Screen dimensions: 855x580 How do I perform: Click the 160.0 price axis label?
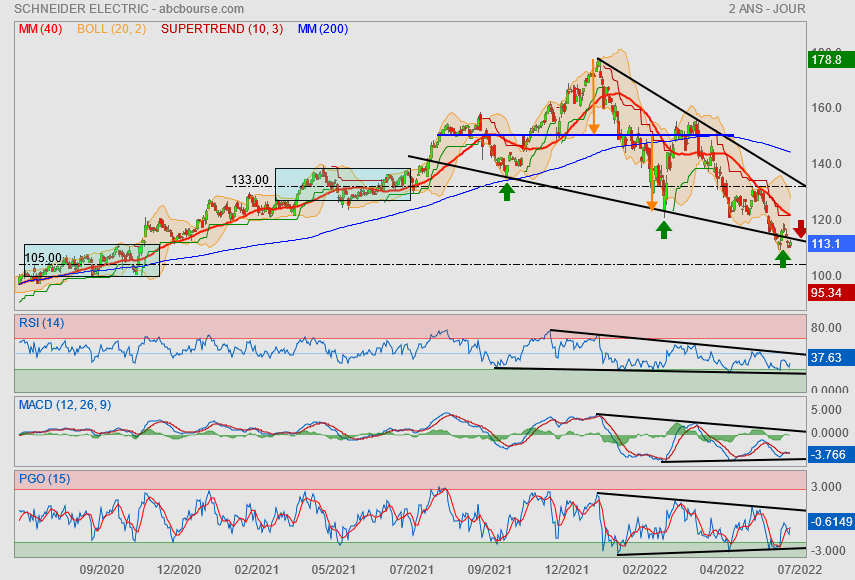tap(827, 107)
